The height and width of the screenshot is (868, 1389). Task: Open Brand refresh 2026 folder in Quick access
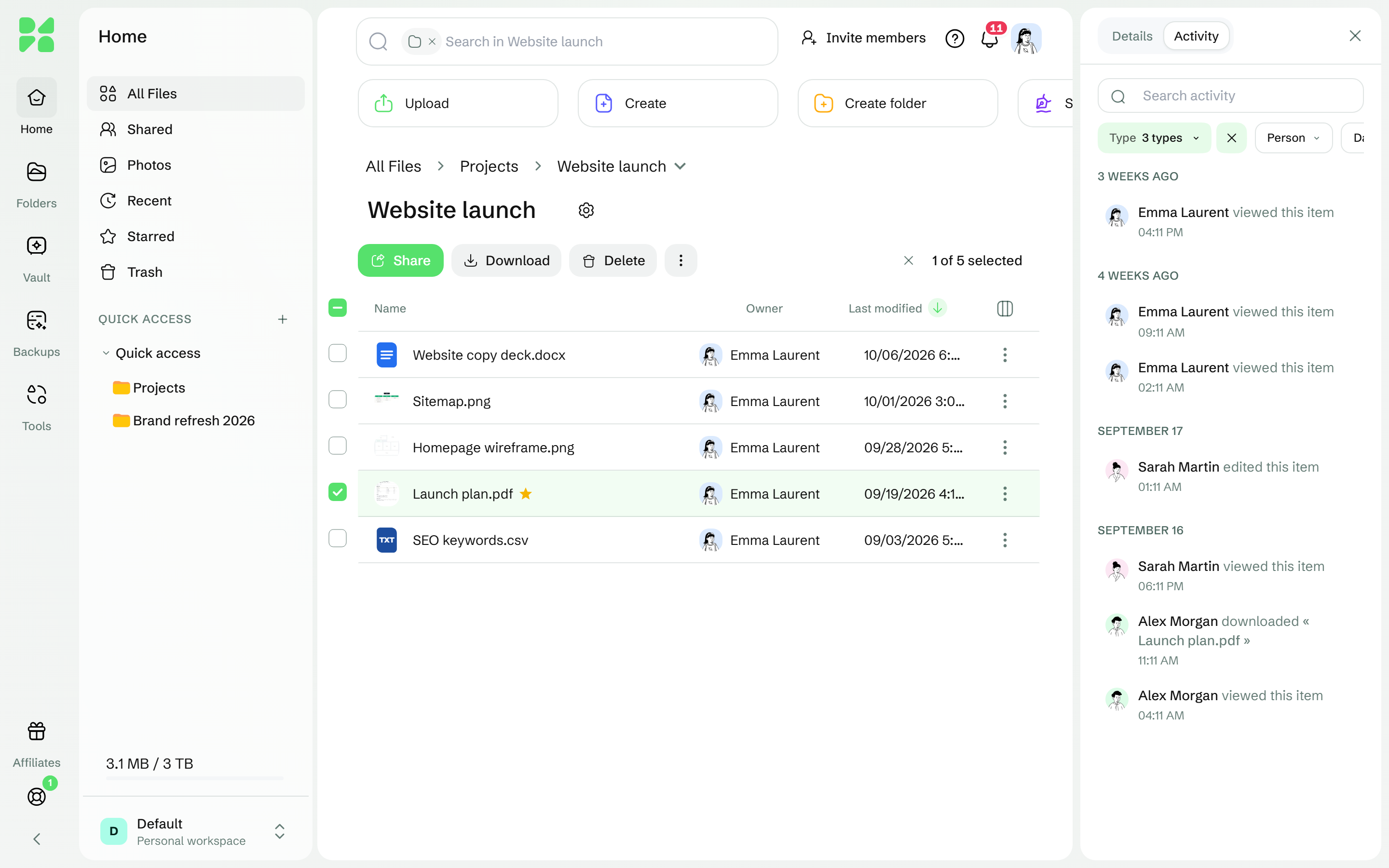tap(184, 421)
